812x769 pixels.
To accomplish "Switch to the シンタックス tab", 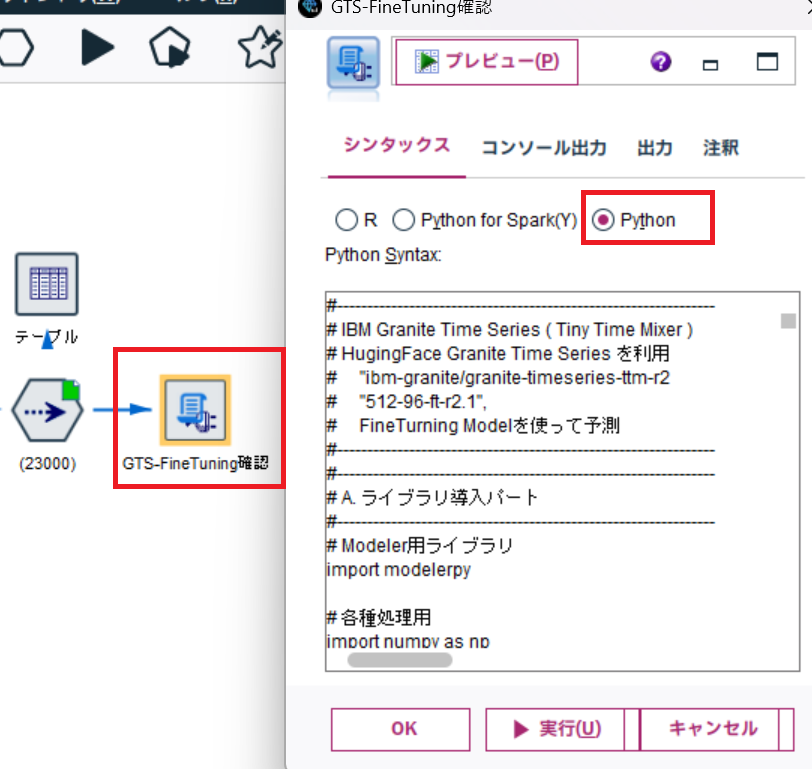I will pos(397,146).
